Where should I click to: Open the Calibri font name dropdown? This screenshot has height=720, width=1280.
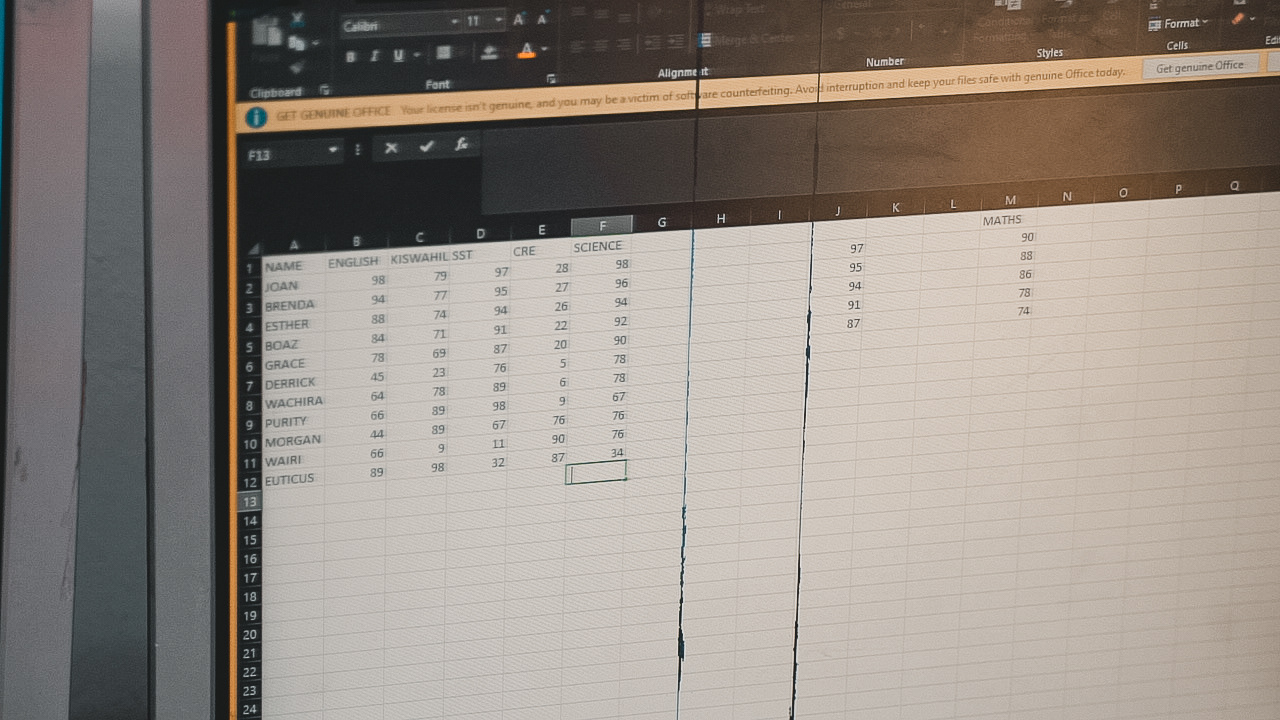(x=454, y=22)
